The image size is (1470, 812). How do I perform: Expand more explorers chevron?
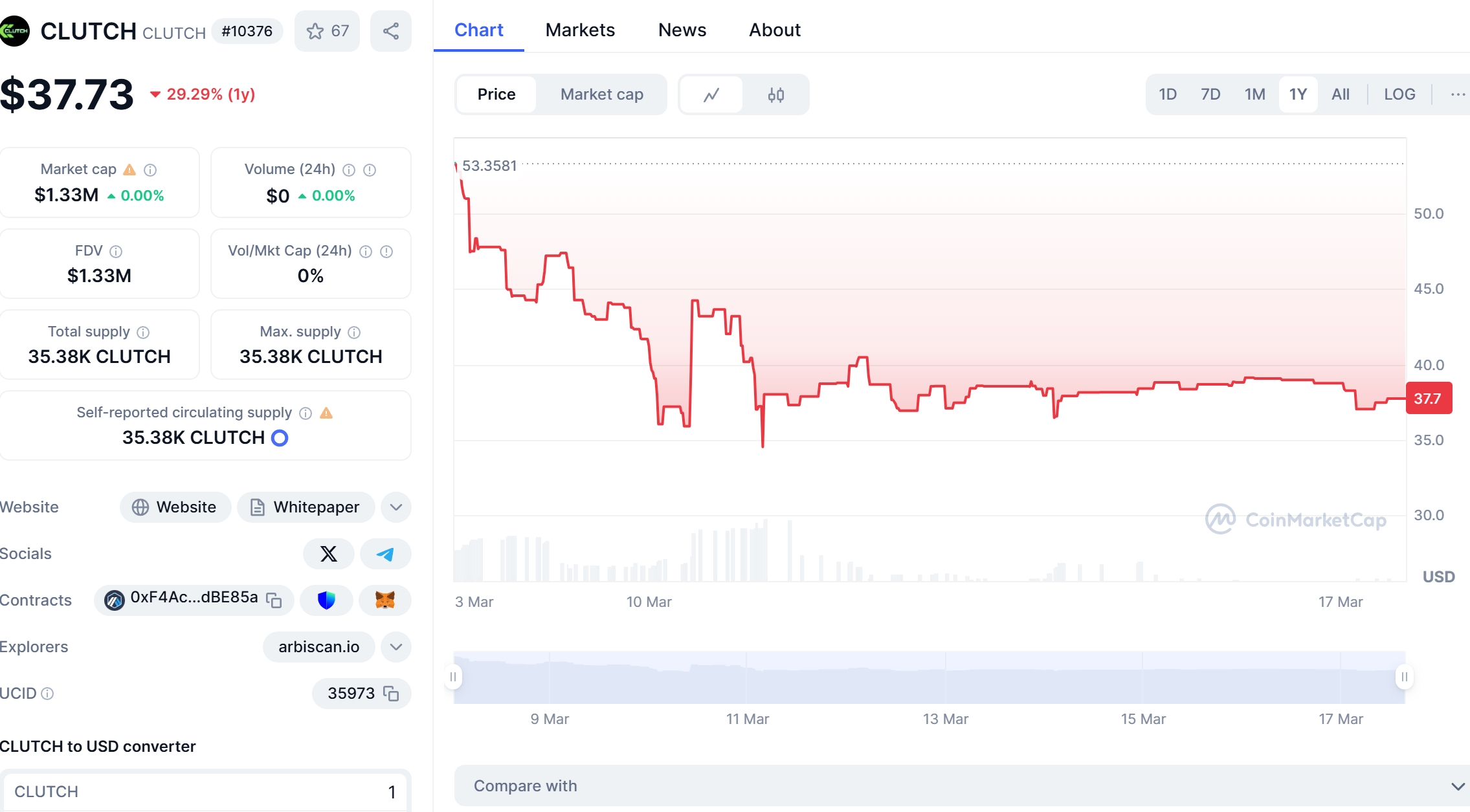point(396,647)
